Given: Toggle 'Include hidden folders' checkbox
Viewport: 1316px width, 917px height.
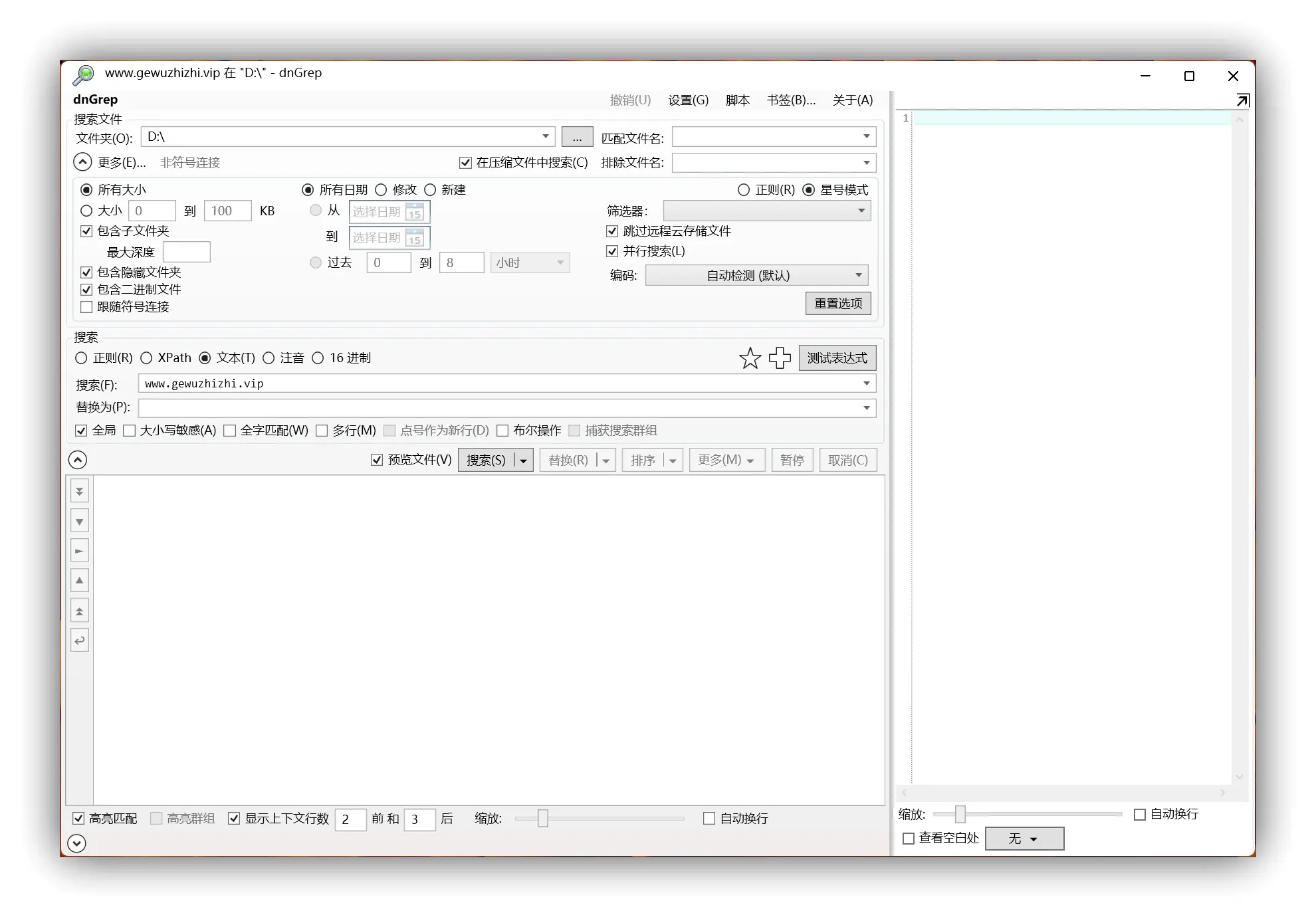Looking at the screenshot, I should (x=86, y=272).
